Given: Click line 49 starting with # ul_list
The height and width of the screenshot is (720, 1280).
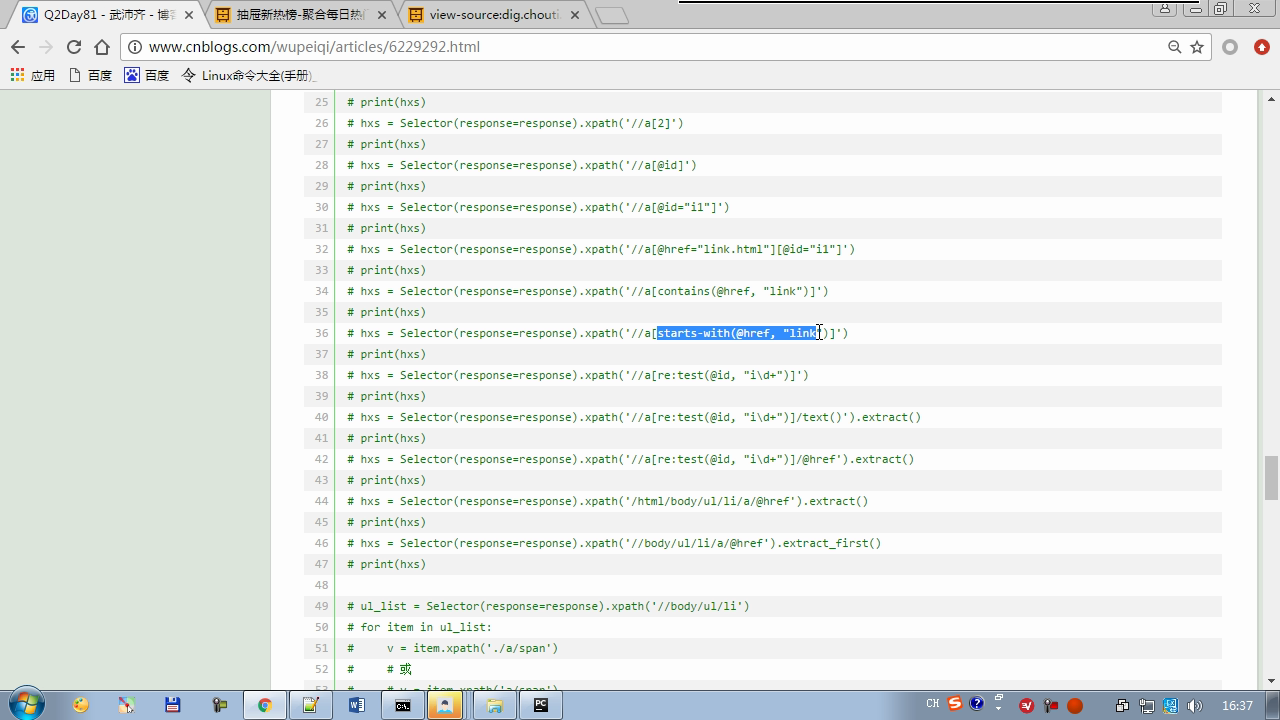Looking at the screenshot, I should [548, 606].
